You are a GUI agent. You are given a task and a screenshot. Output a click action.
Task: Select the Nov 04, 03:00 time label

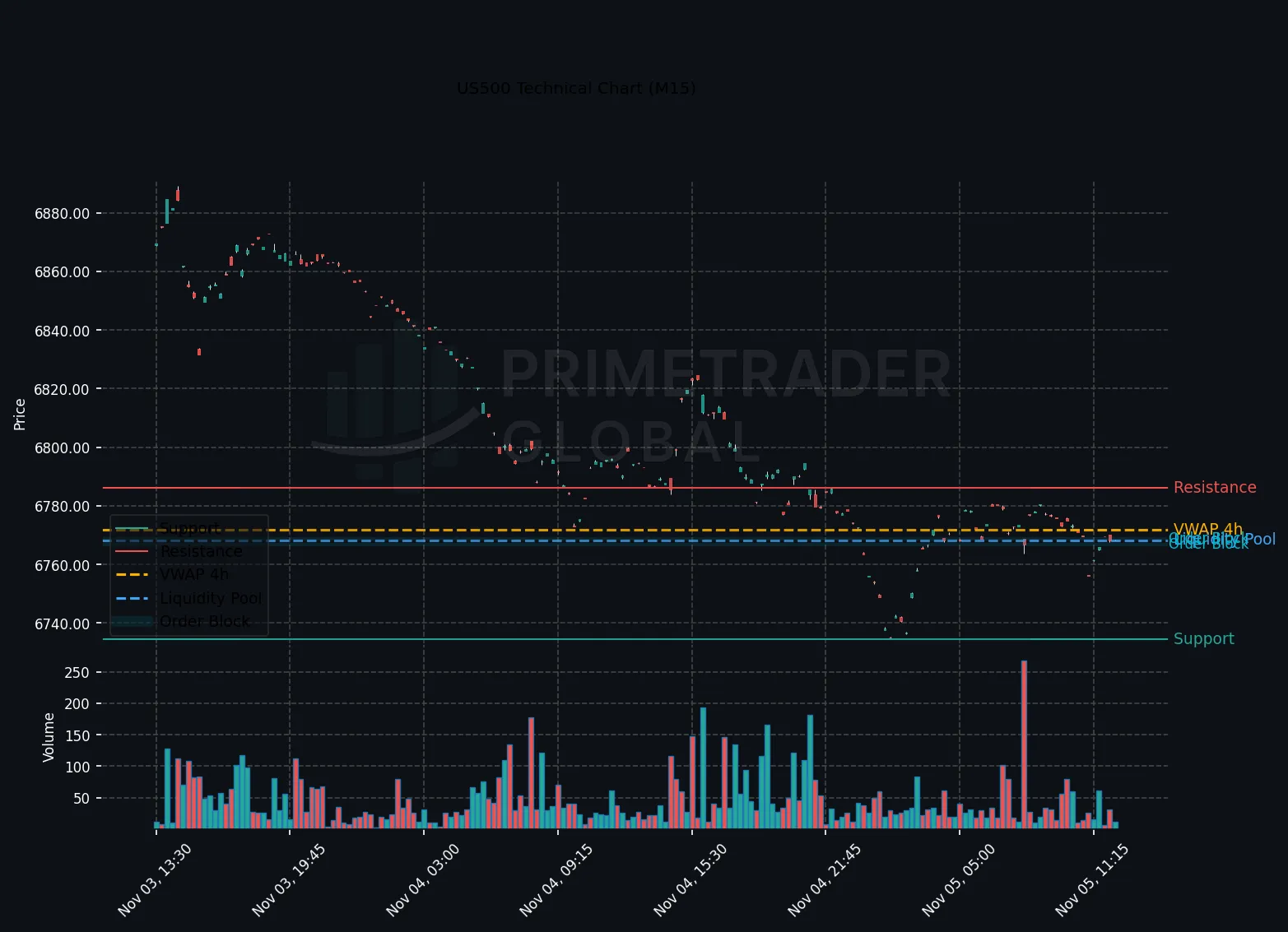tap(423, 879)
